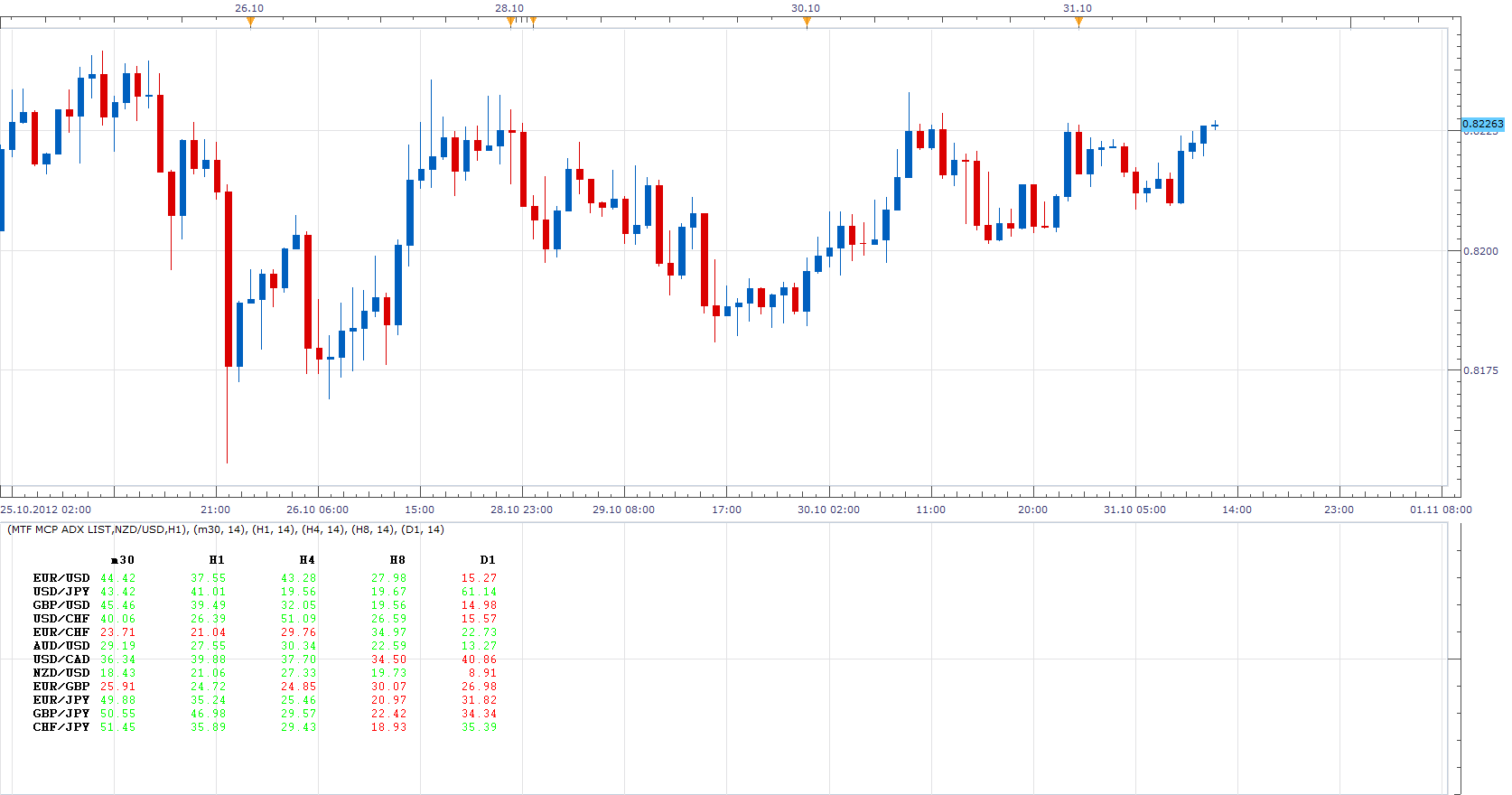
Task: Select the H4 column header in the table
Action: [x=307, y=560]
